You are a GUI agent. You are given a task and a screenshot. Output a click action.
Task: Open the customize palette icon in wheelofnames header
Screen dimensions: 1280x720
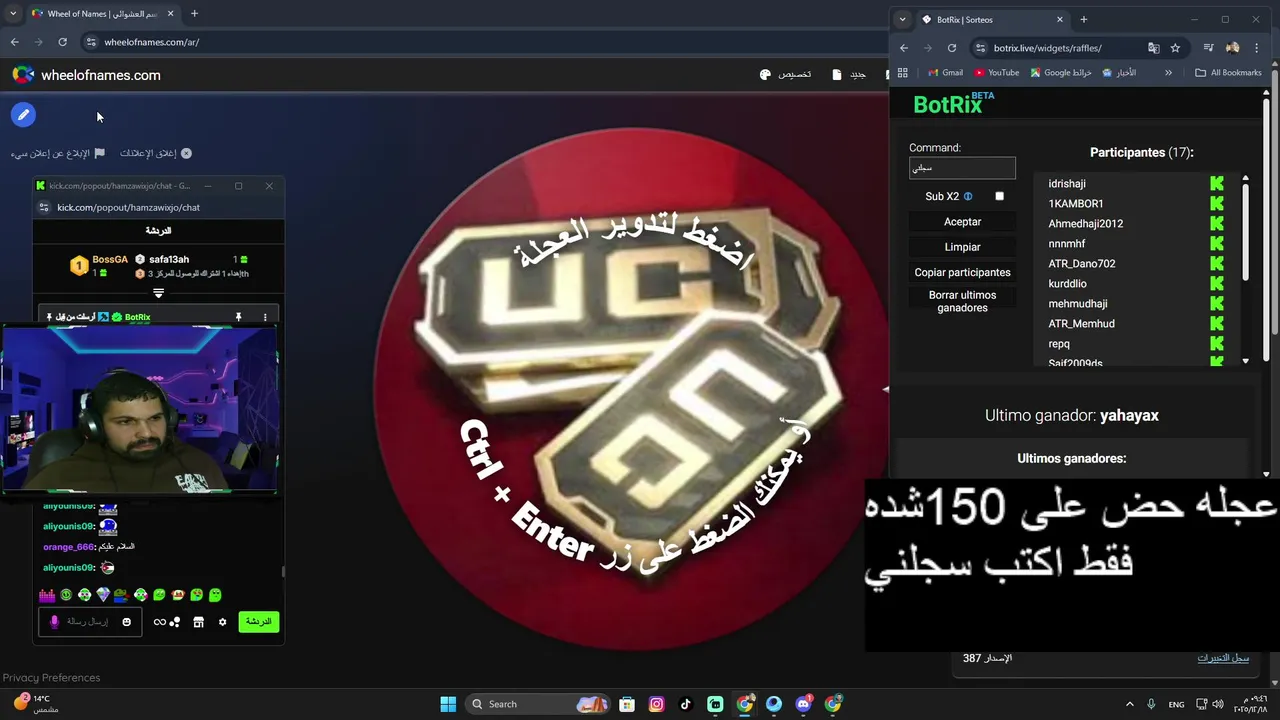pos(765,75)
